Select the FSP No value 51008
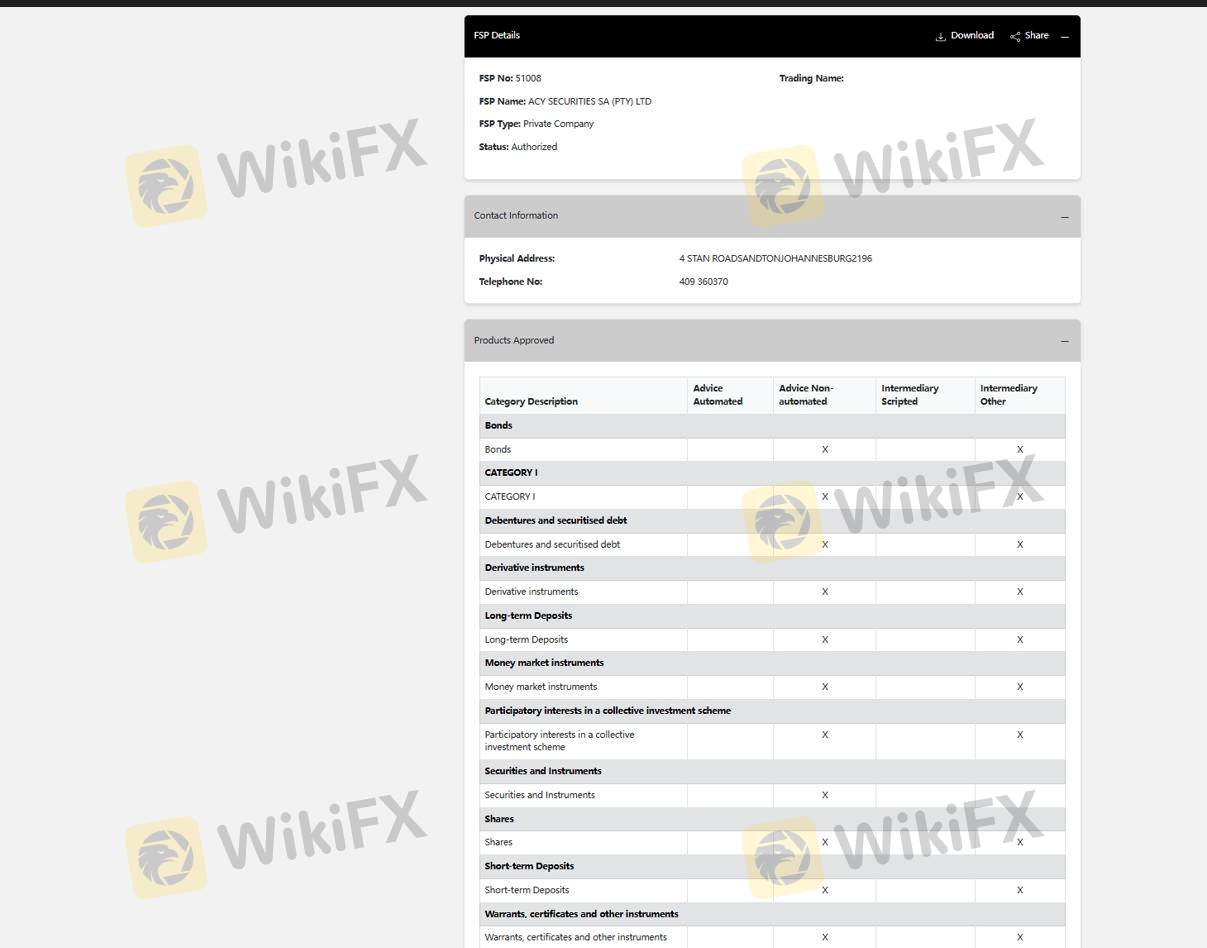The image size is (1207, 948). [x=528, y=78]
